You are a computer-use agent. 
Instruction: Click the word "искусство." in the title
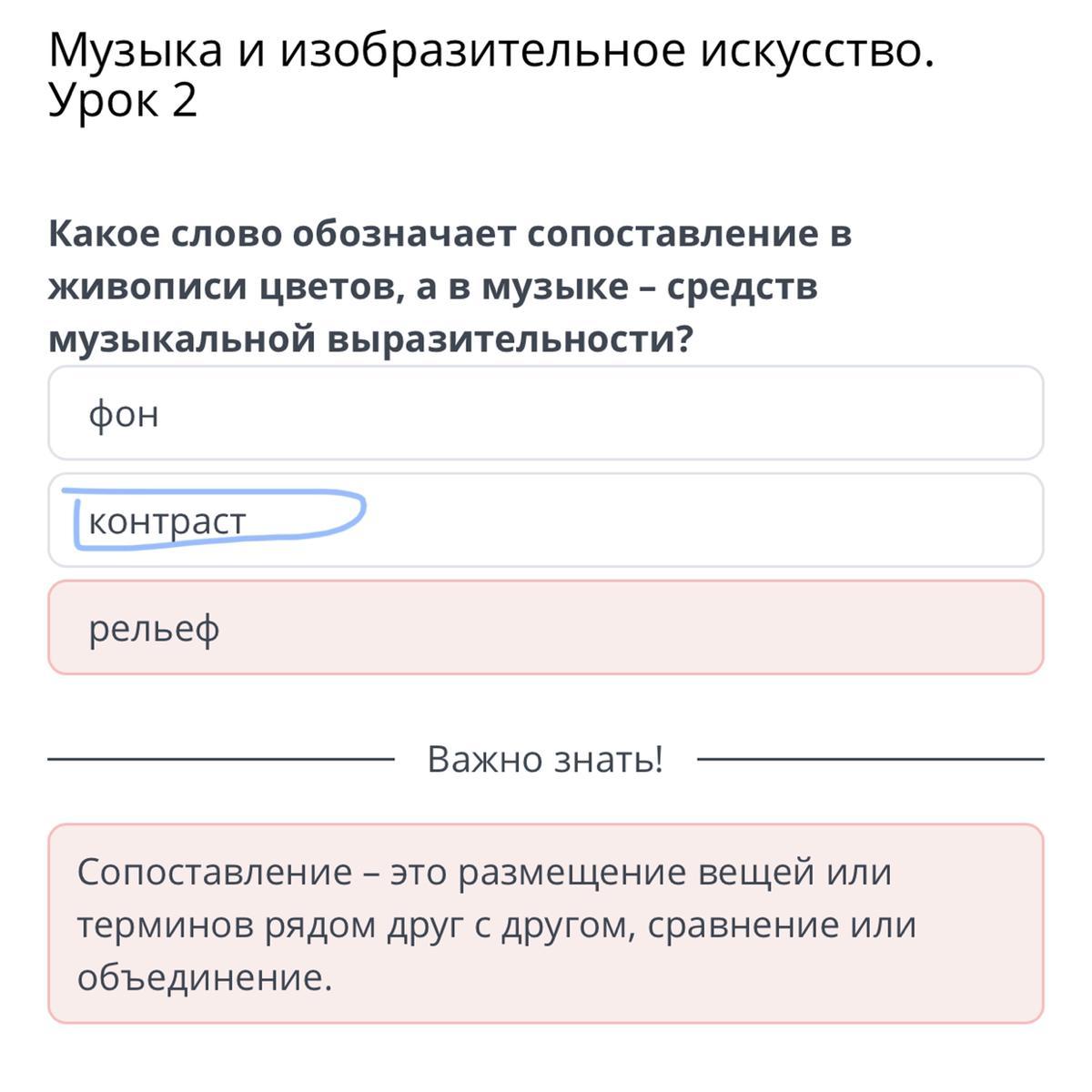click(x=817, y=53)
